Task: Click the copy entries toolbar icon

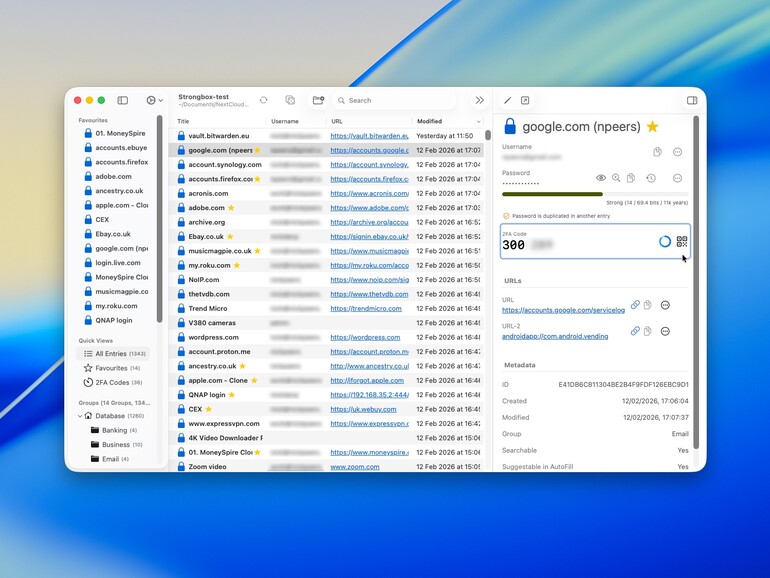Action: click(x=290, y=100)
